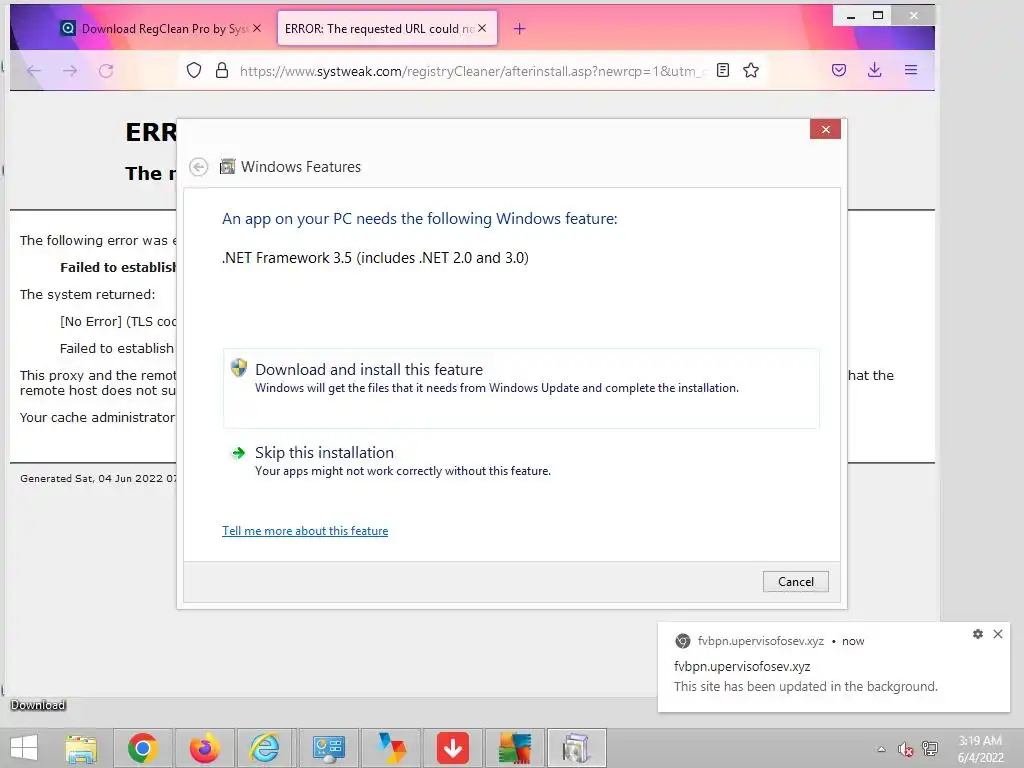Open Tell me more about this feature
This screenshot has width=1024, height=768.
tap(305, 531)
